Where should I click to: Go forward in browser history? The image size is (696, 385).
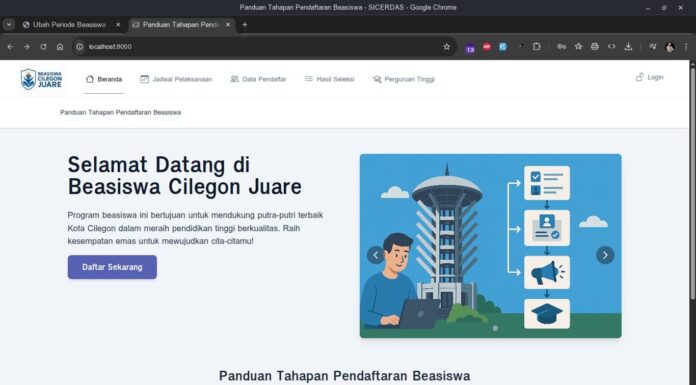pos(27,47)
